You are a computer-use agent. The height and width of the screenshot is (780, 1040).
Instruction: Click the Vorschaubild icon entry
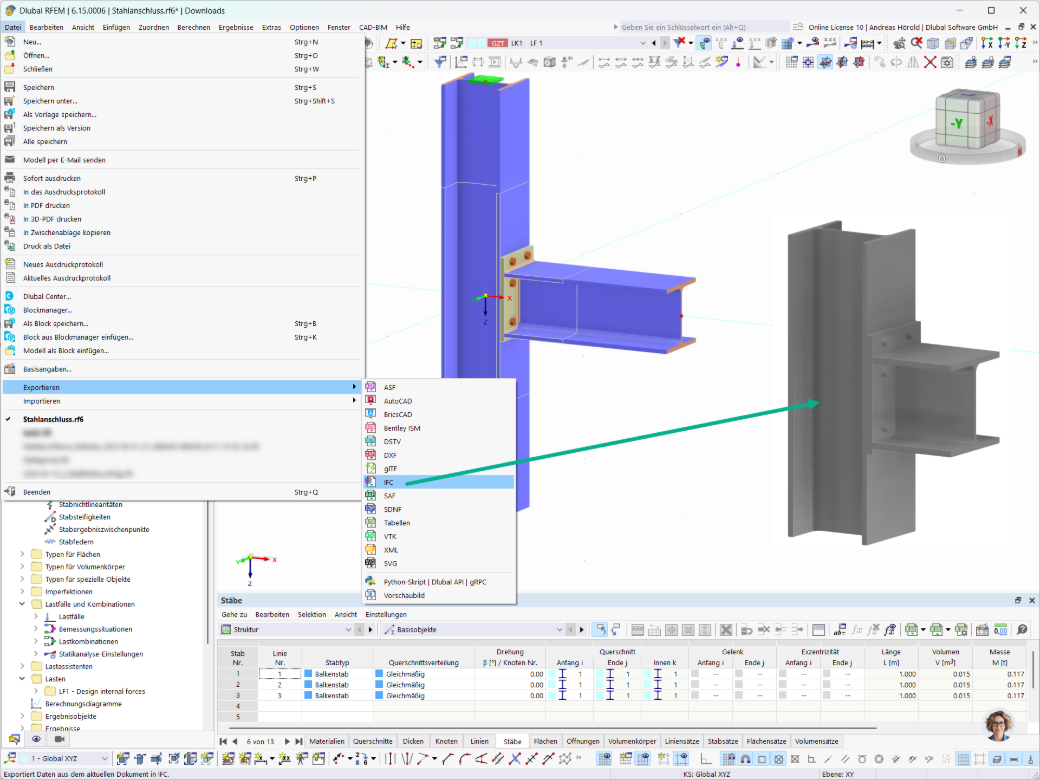click(x=371, y=595)
